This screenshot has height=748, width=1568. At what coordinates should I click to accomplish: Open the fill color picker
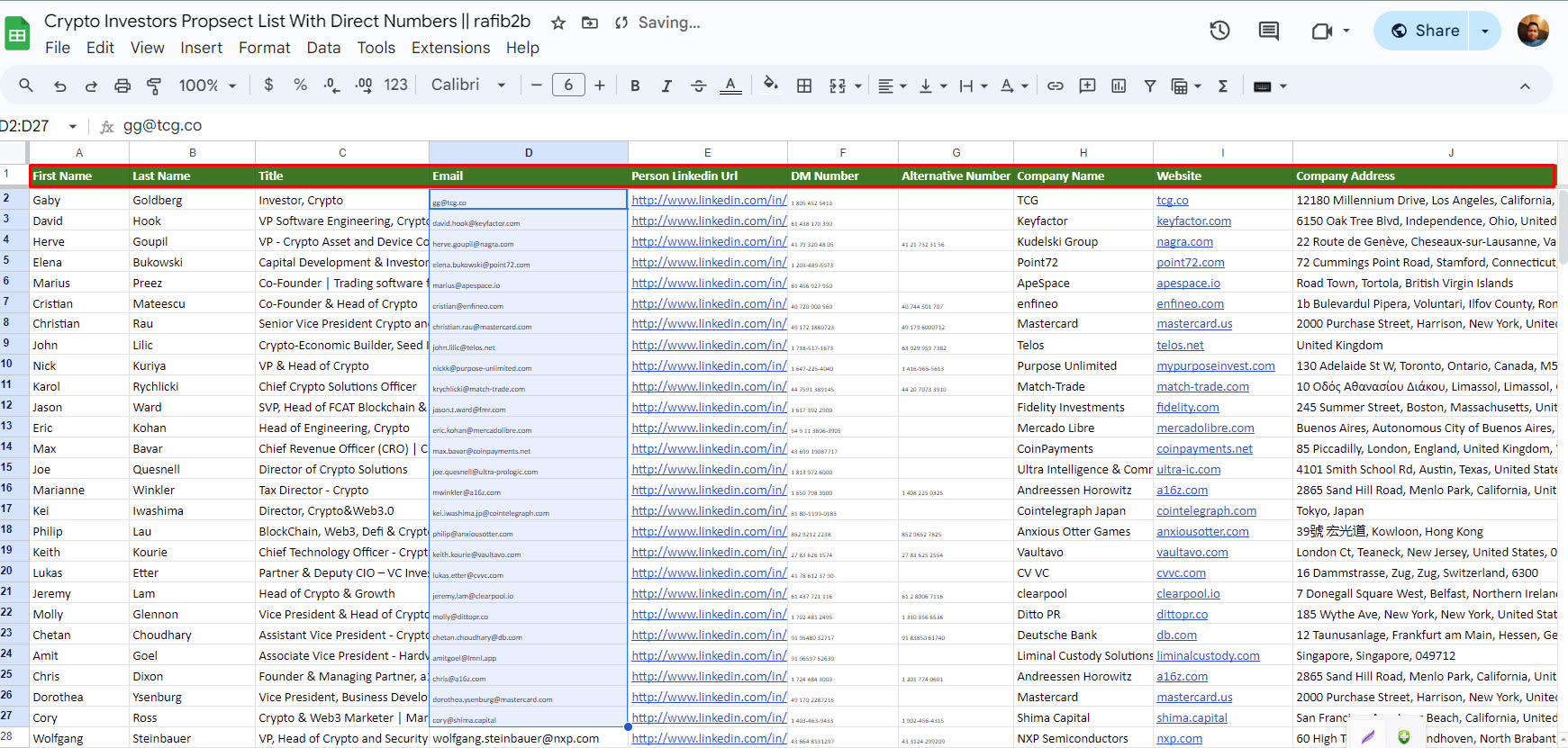click(770, 85)
